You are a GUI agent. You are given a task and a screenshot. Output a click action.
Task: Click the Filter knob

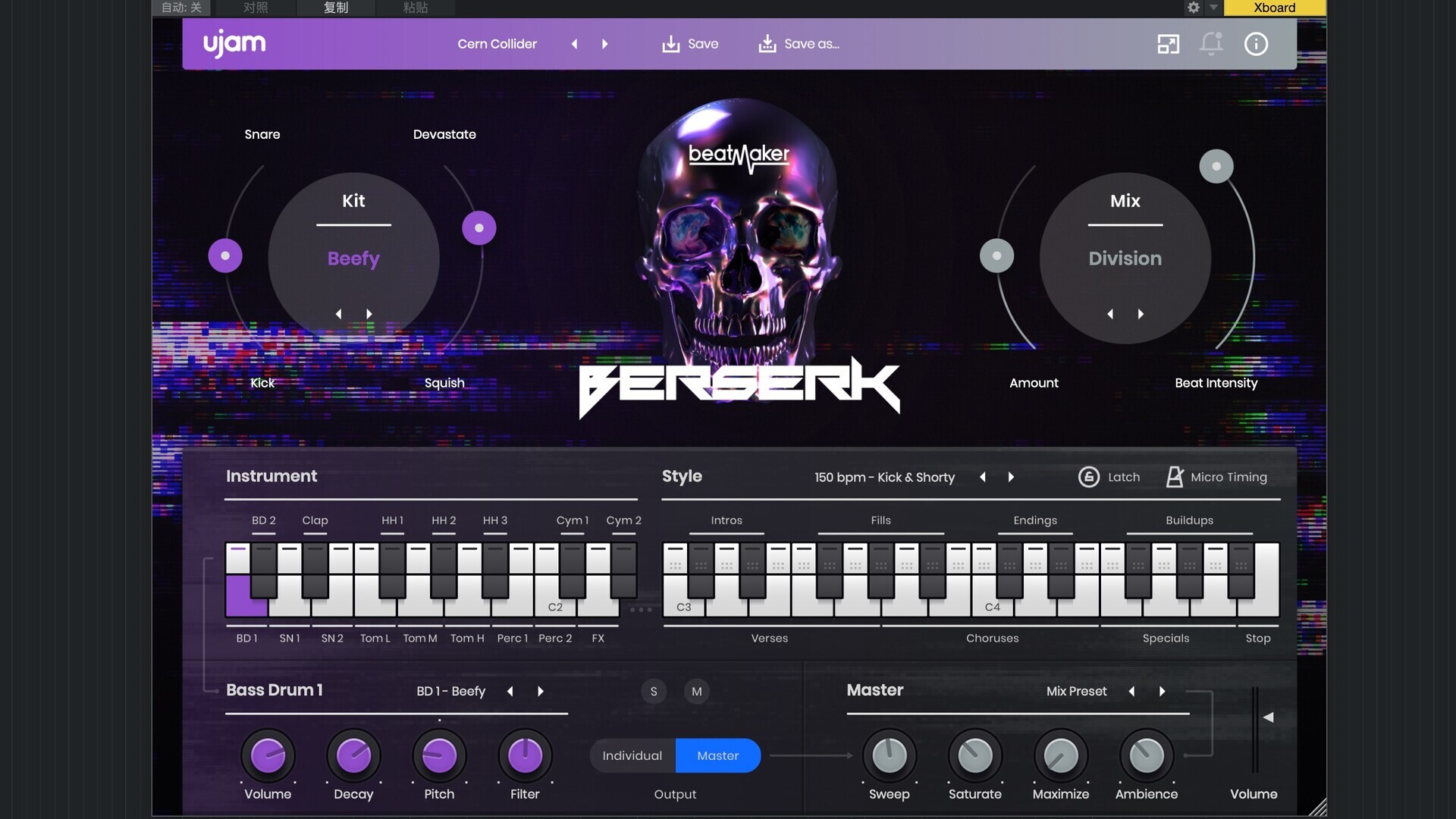tap(525, 756)
